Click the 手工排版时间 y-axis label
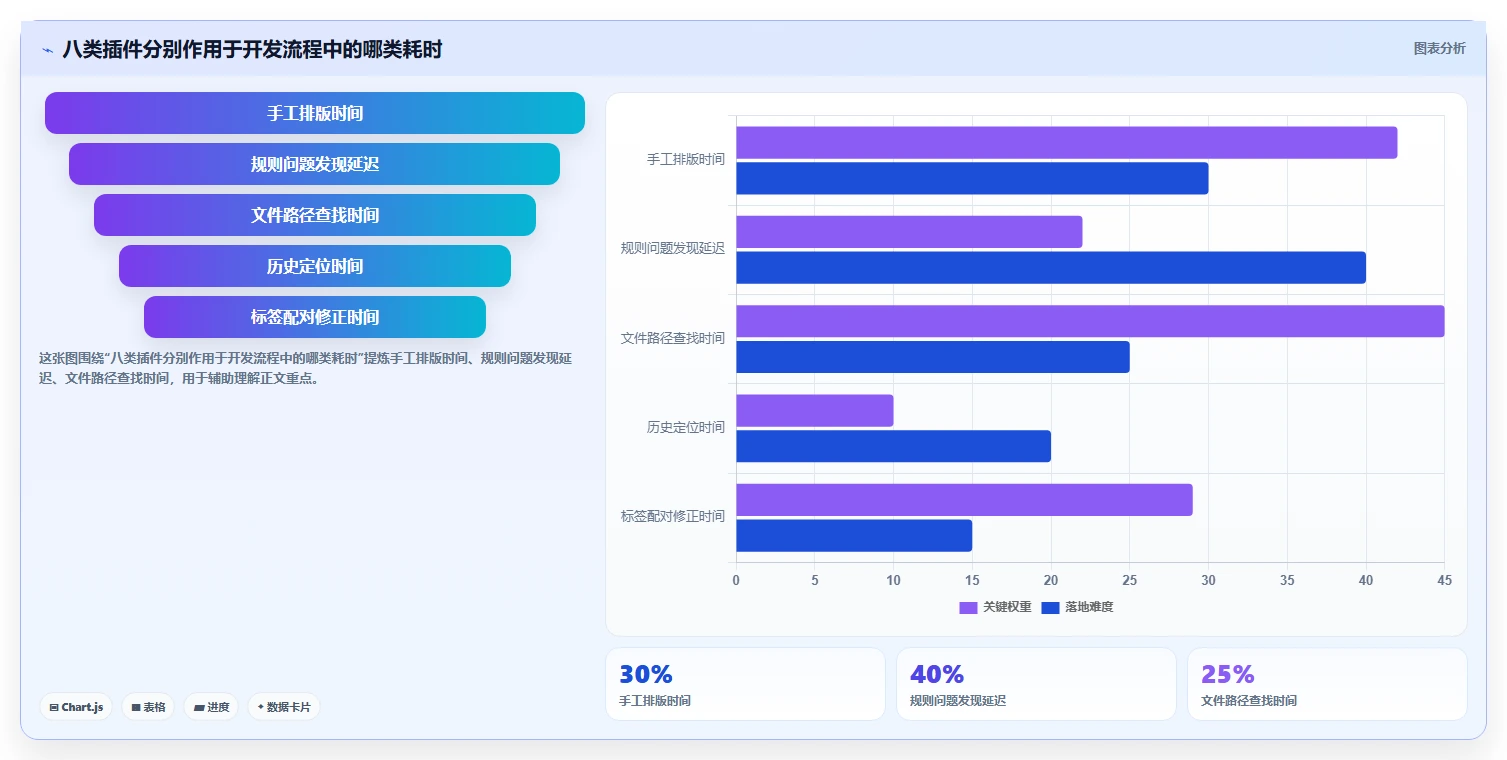The width and height of the screenshot is (1507, 760). pos(686,160)
